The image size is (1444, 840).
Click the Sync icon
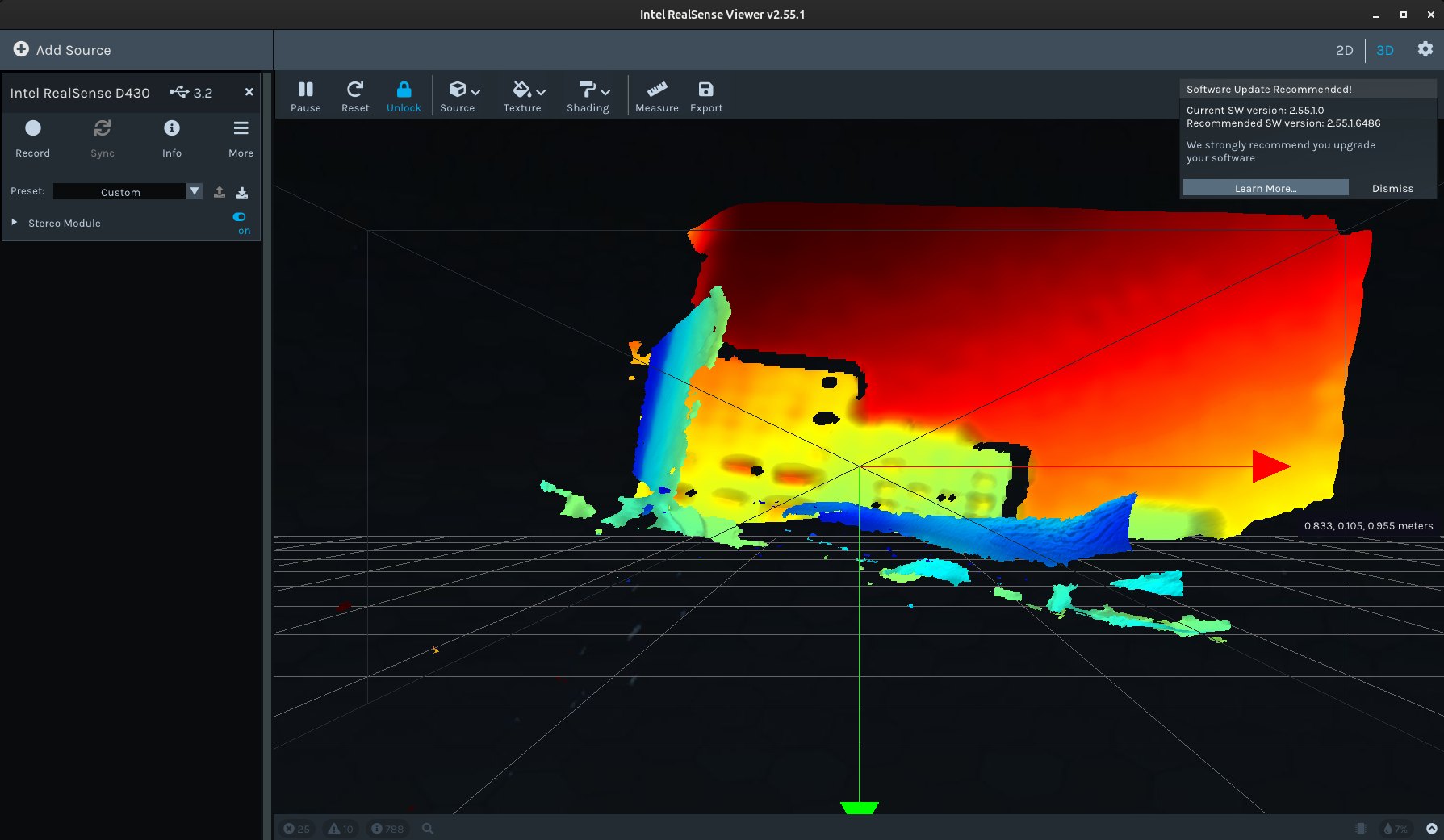click(103, 127)
